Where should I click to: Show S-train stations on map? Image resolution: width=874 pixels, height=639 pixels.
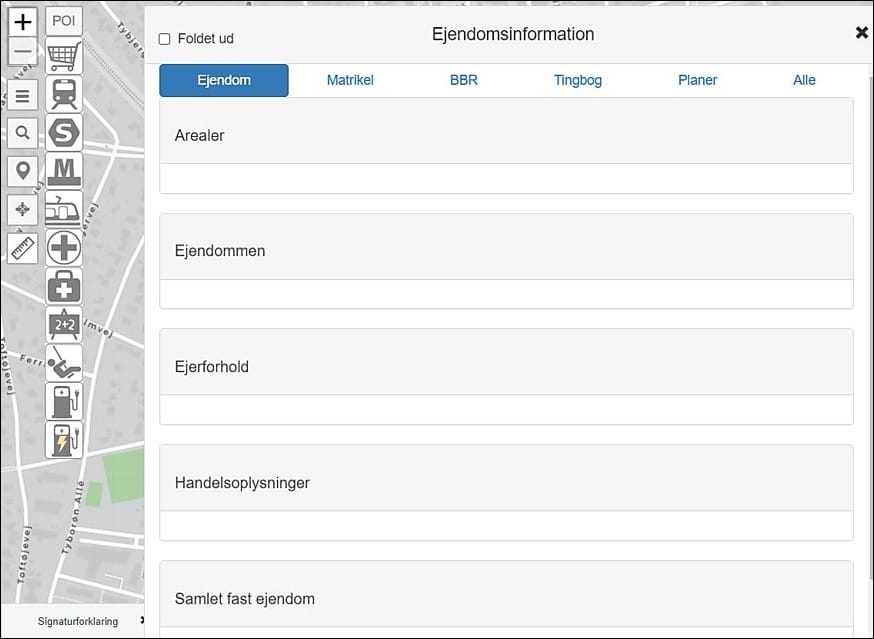(x=64, y=133)
